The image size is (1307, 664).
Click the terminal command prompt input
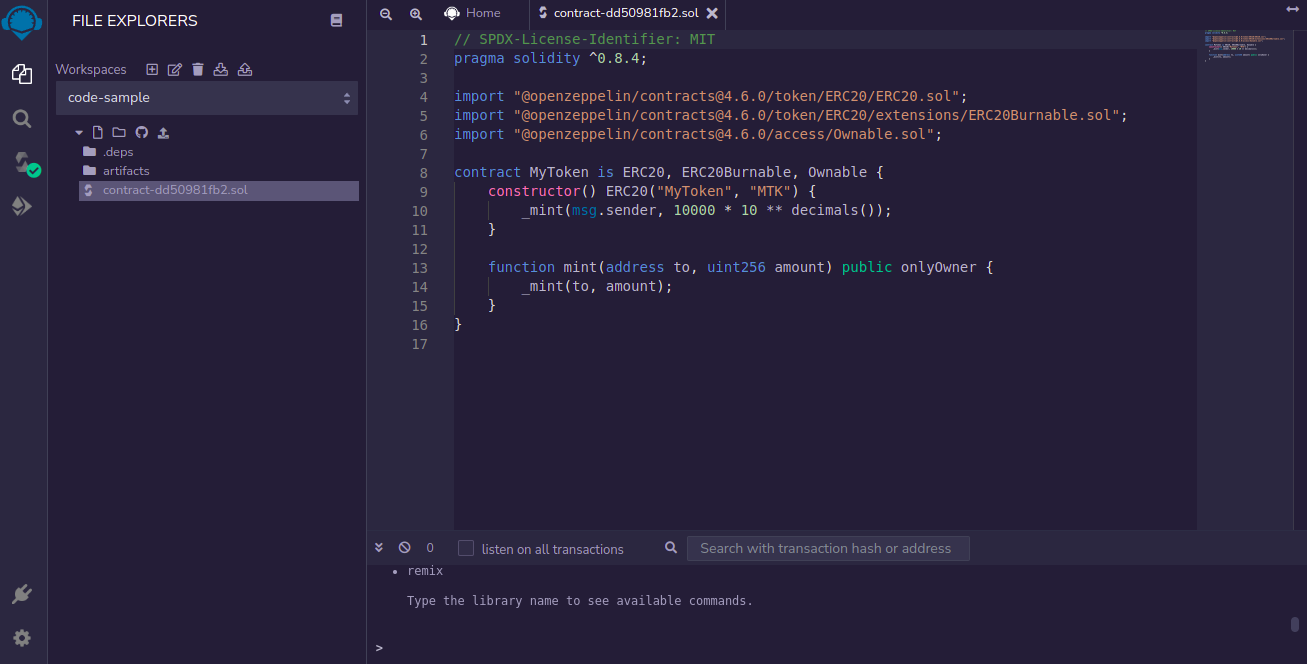(840, 647)
